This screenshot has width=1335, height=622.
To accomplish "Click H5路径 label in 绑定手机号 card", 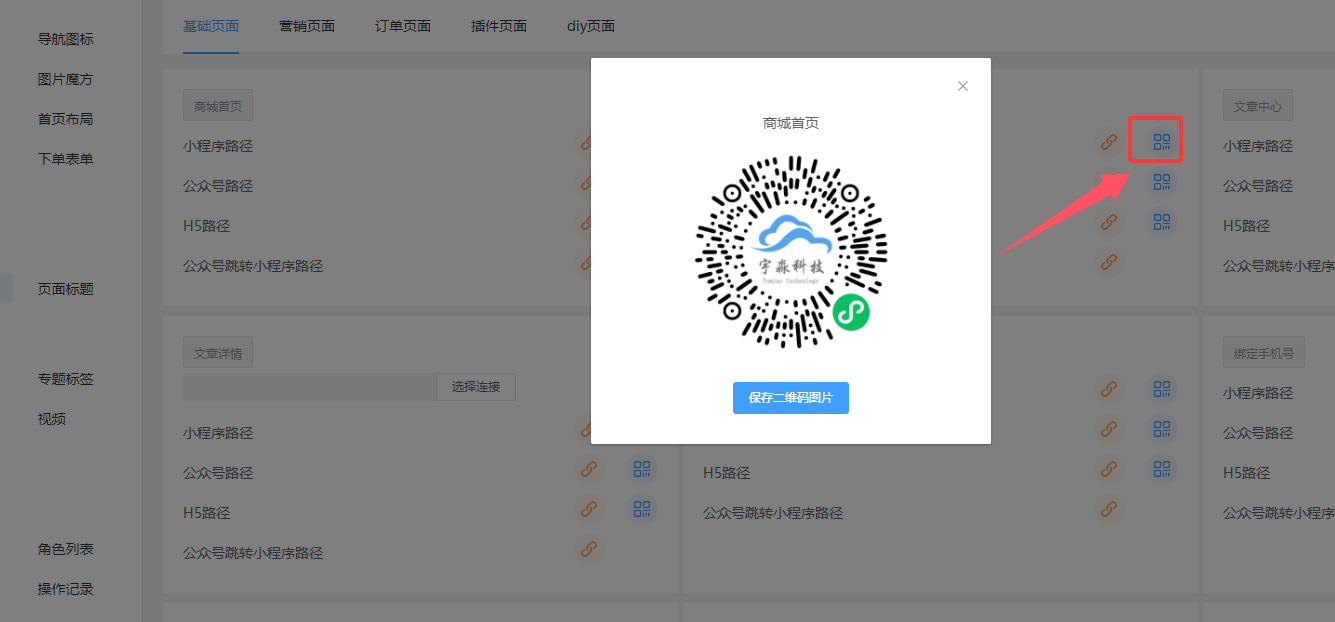I will tap(1247, 473).
